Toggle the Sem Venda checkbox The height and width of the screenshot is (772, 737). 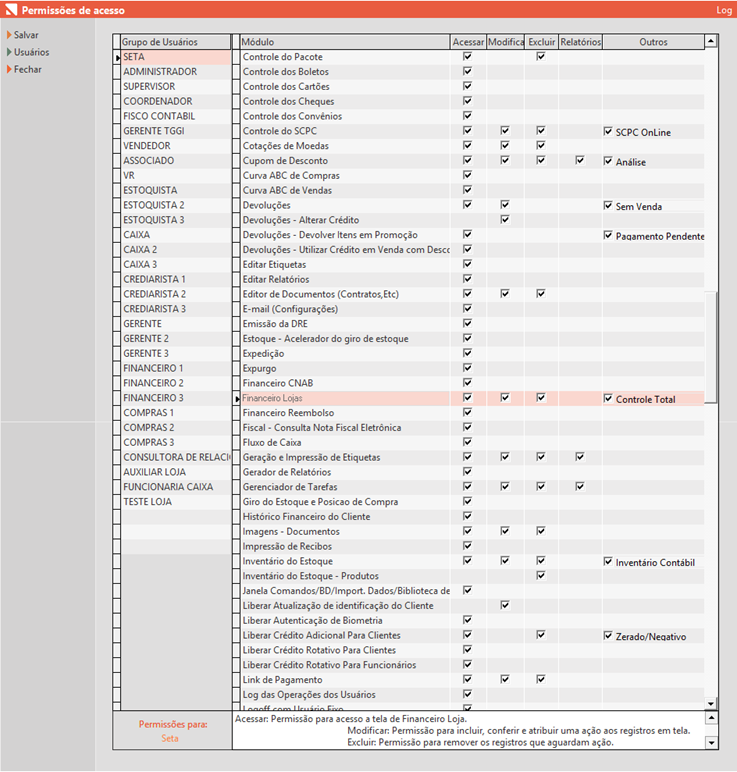coord(608,205)
